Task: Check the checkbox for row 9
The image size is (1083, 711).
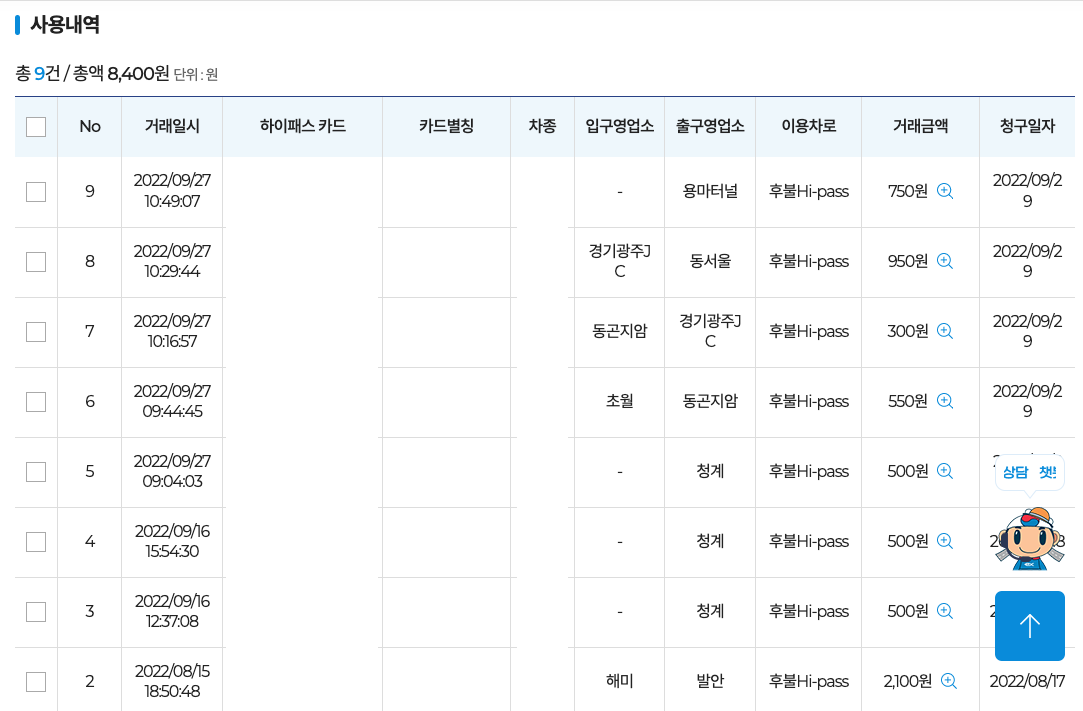Action: (x=36, y=191)
